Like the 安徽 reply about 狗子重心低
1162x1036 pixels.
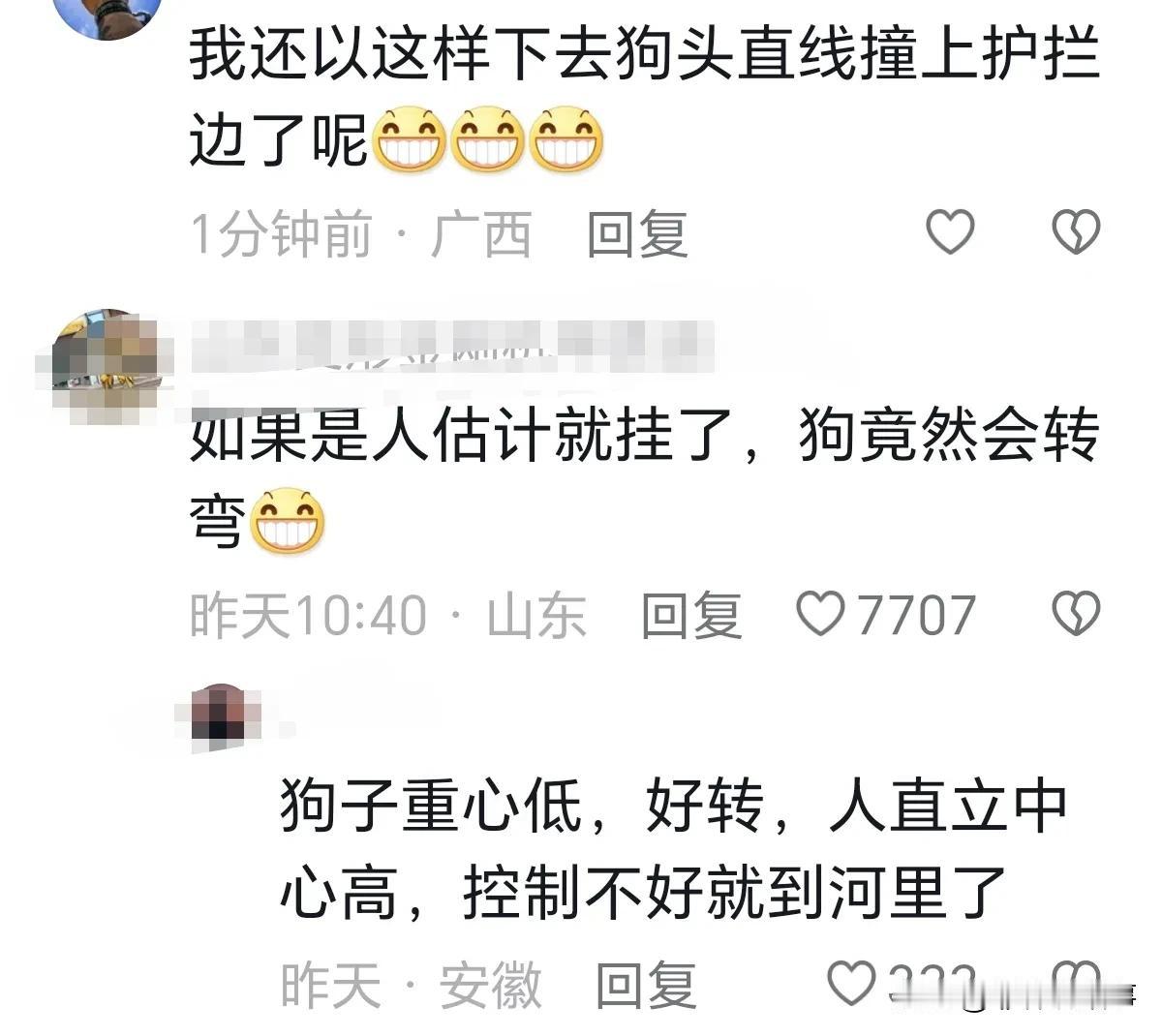[x=852, y=984]
